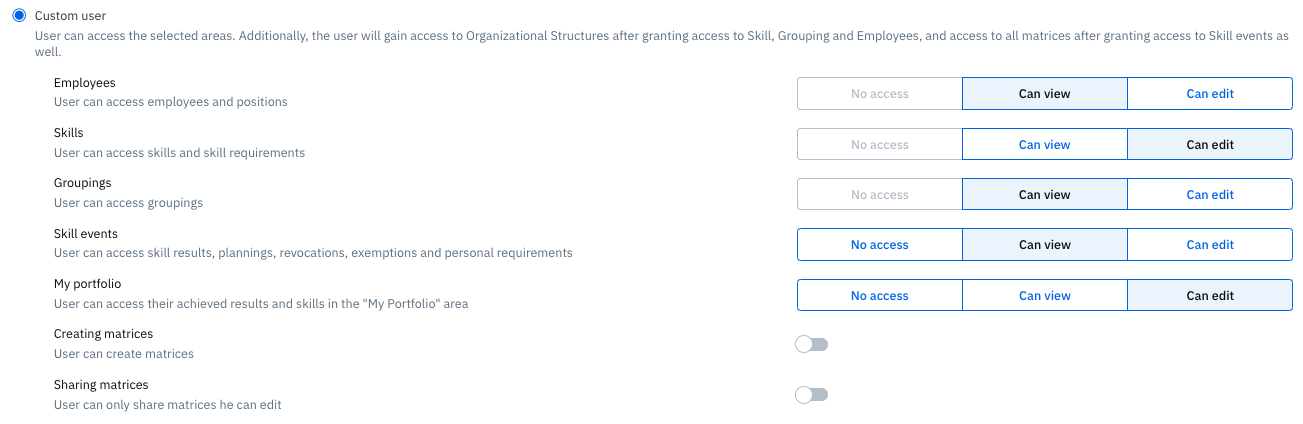Image resolution: width=1303 pixels, height=424 pixels.
Task: Set Employees permission to Can edit
Action: pyautogui.click(x=1210, y=94)
